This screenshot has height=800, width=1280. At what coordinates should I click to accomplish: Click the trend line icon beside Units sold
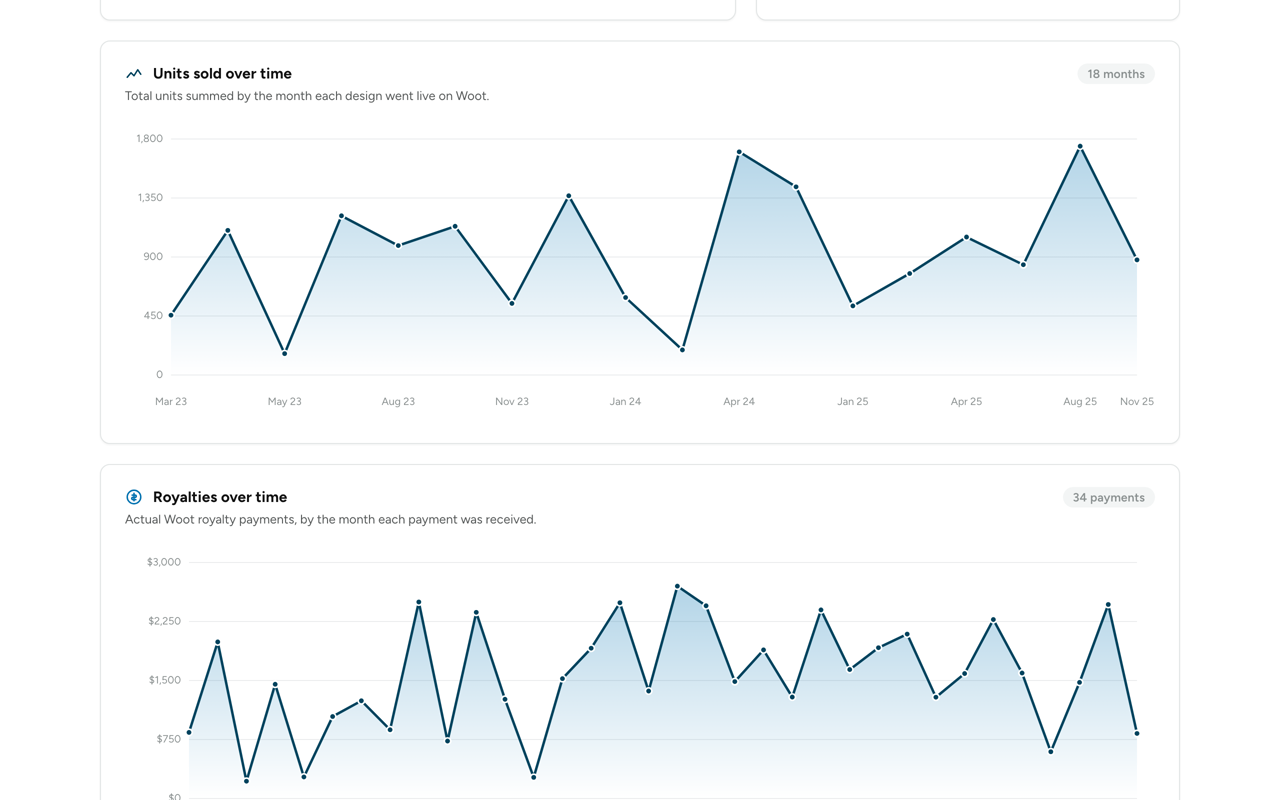click(134, 74)
